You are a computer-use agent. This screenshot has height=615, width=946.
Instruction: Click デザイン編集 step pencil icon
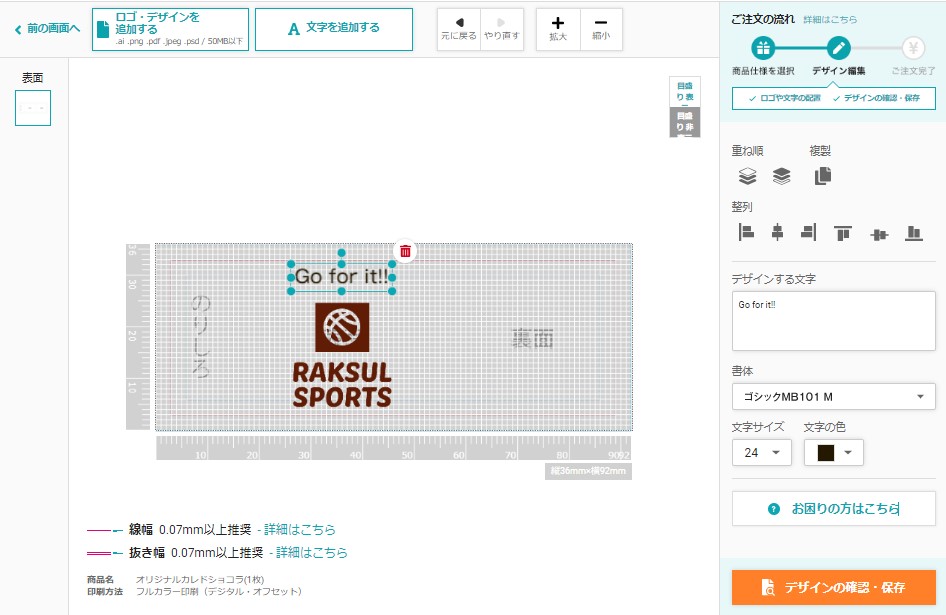839,48
